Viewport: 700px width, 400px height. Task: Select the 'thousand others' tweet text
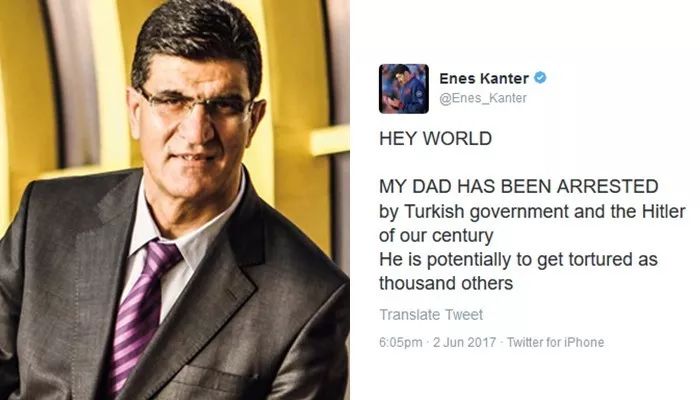[446, 283]
